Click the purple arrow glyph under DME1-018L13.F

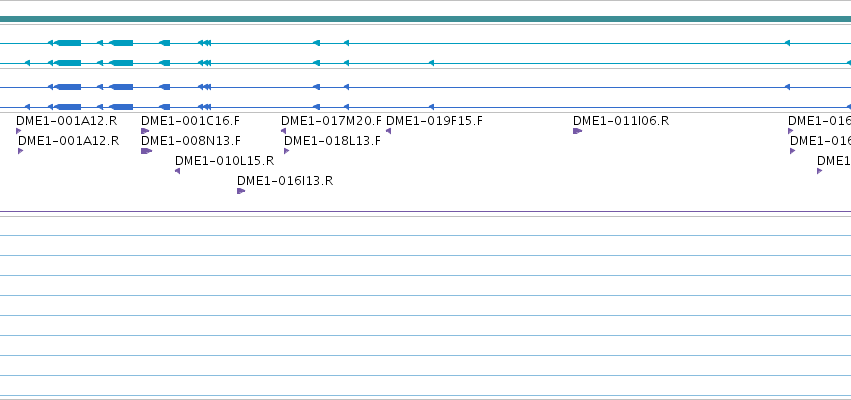[x=287, y=151]
